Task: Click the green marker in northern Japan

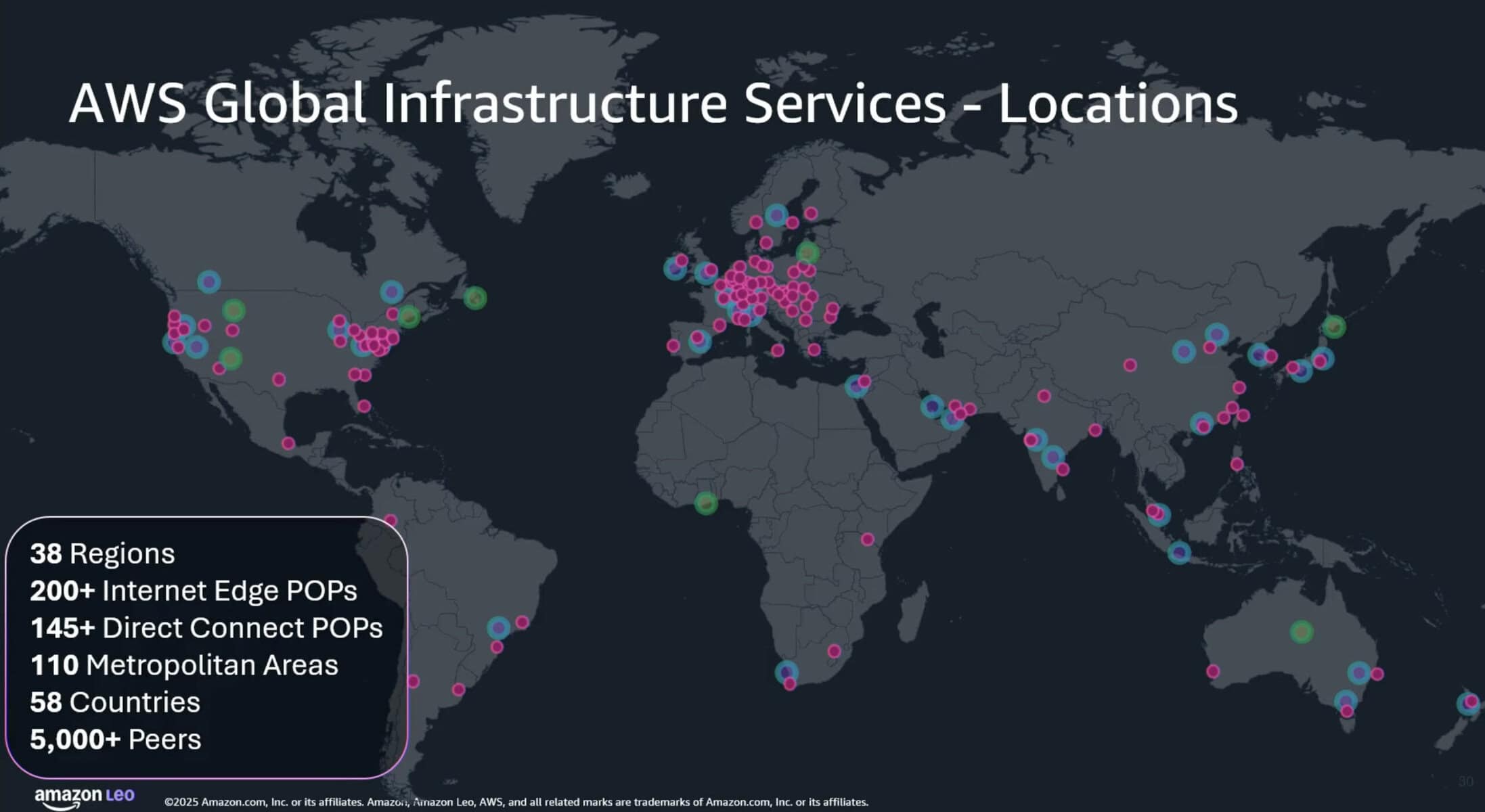Action: tap(1334, 327)
